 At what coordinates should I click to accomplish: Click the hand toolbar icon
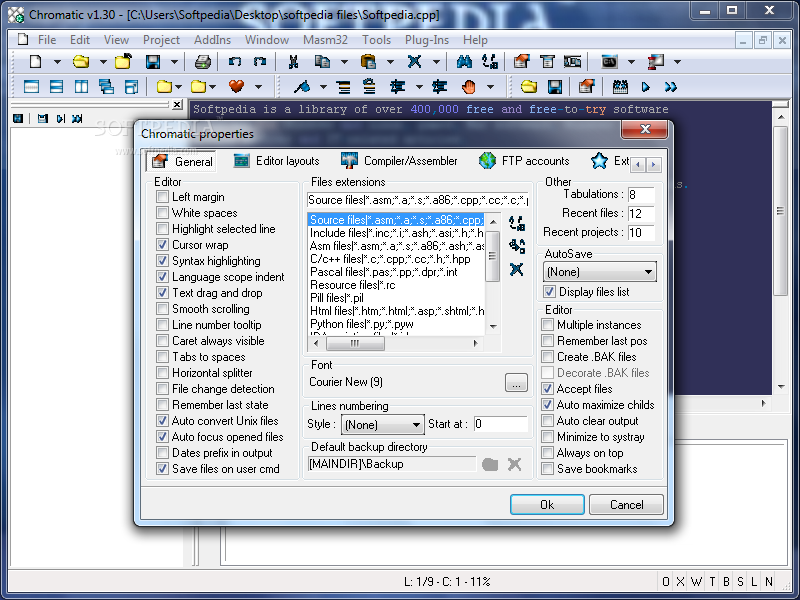[x=468, y=87]
